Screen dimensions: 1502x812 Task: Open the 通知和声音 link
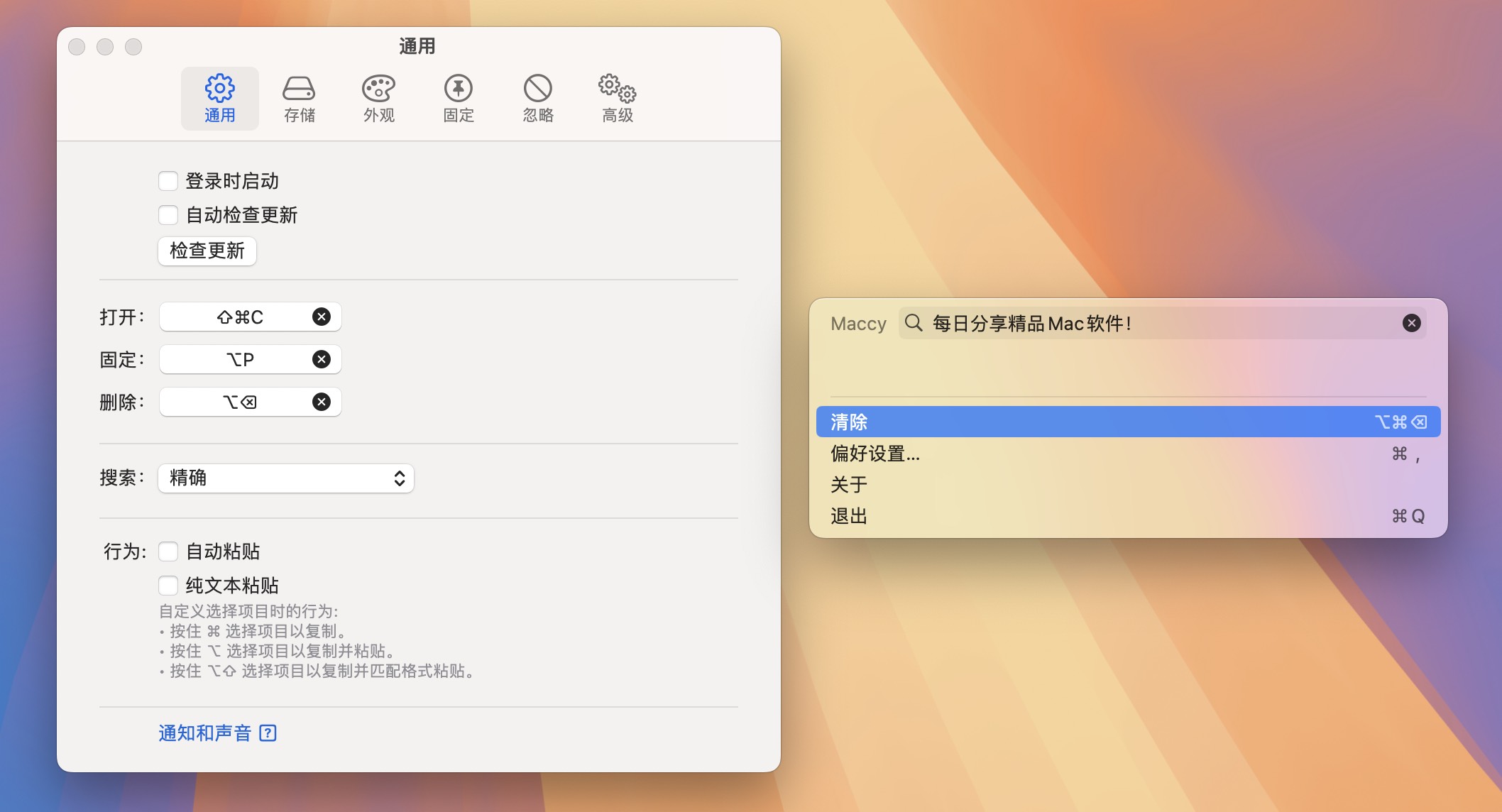[x=204, y=733]
